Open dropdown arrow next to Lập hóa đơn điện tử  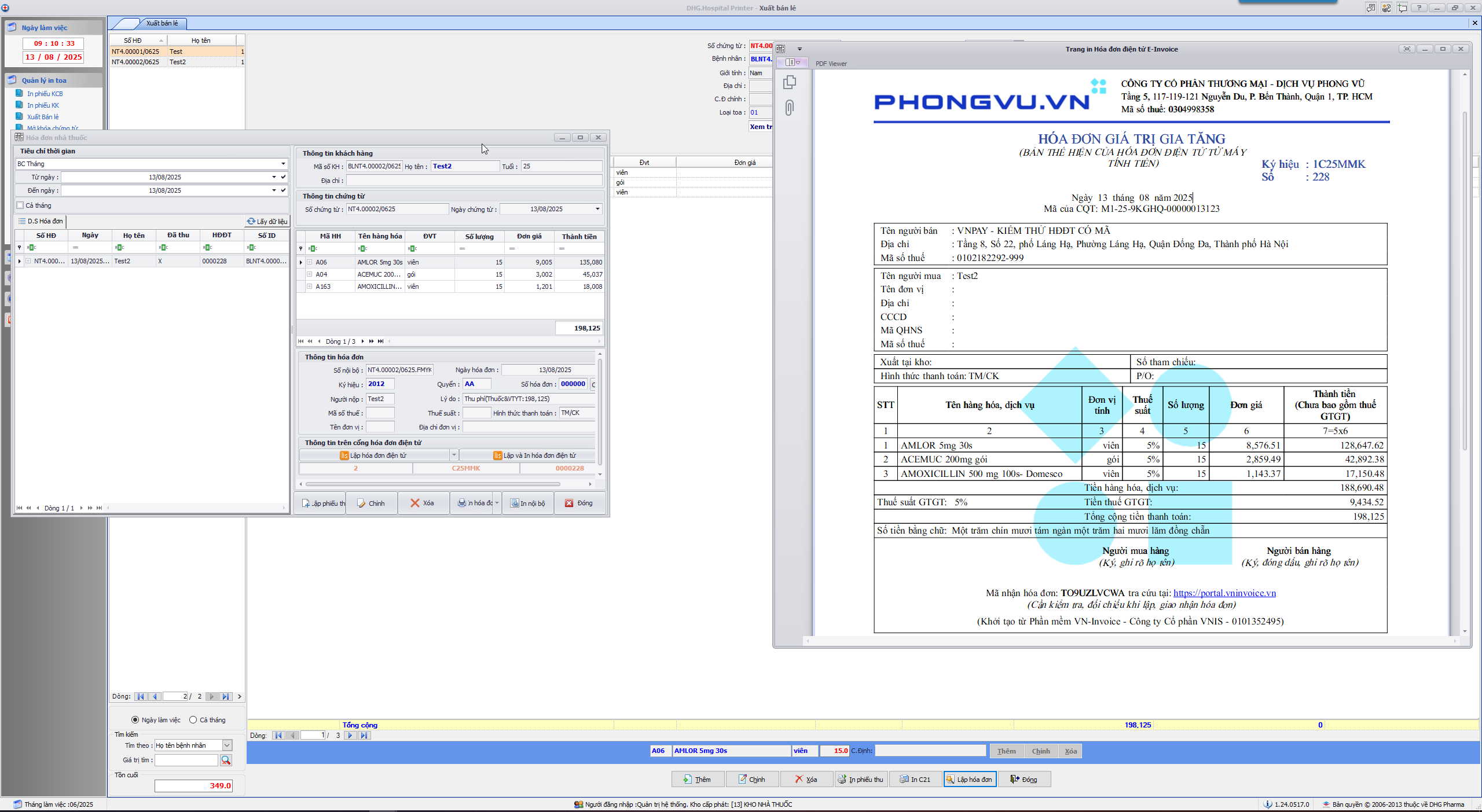454,455
